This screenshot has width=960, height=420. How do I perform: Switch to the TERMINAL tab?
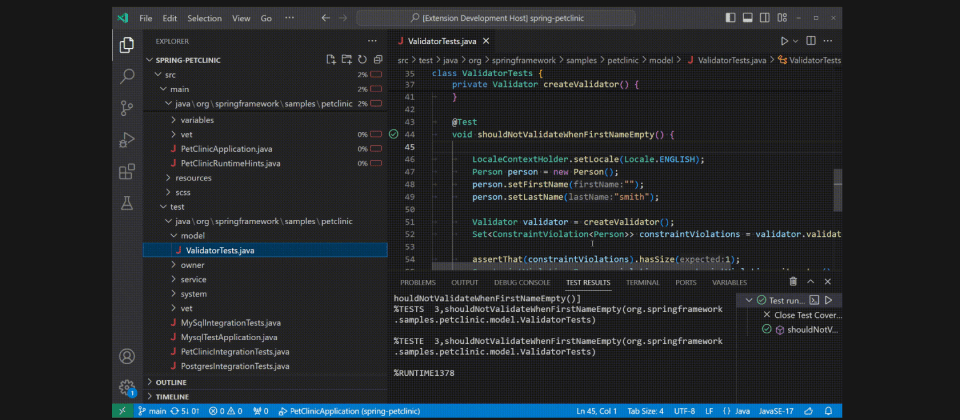click(x=643, y=282)
